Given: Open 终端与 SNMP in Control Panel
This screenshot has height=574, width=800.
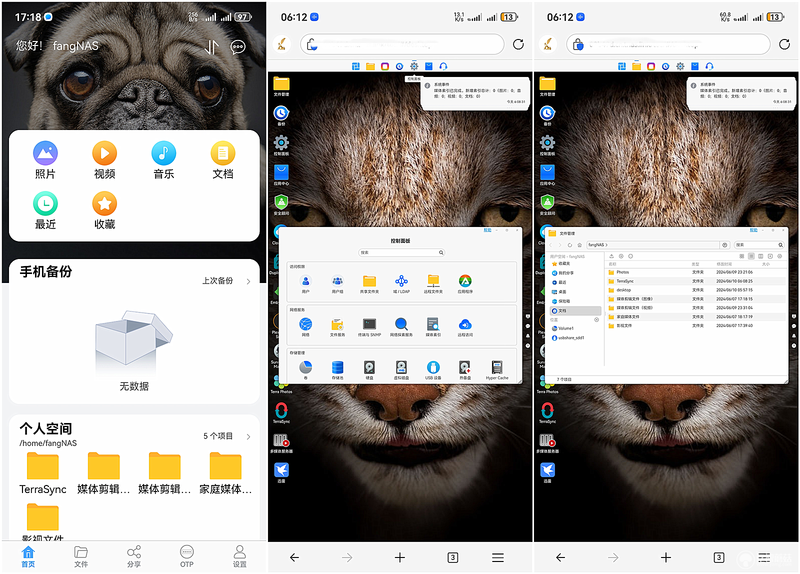Looking at the screenshot, I should point(369,327).
